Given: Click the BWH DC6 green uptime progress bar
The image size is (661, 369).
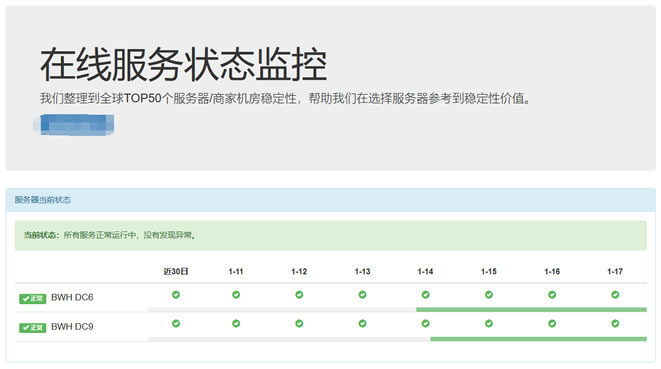Looking at the screenshot, I should point(531,310).
